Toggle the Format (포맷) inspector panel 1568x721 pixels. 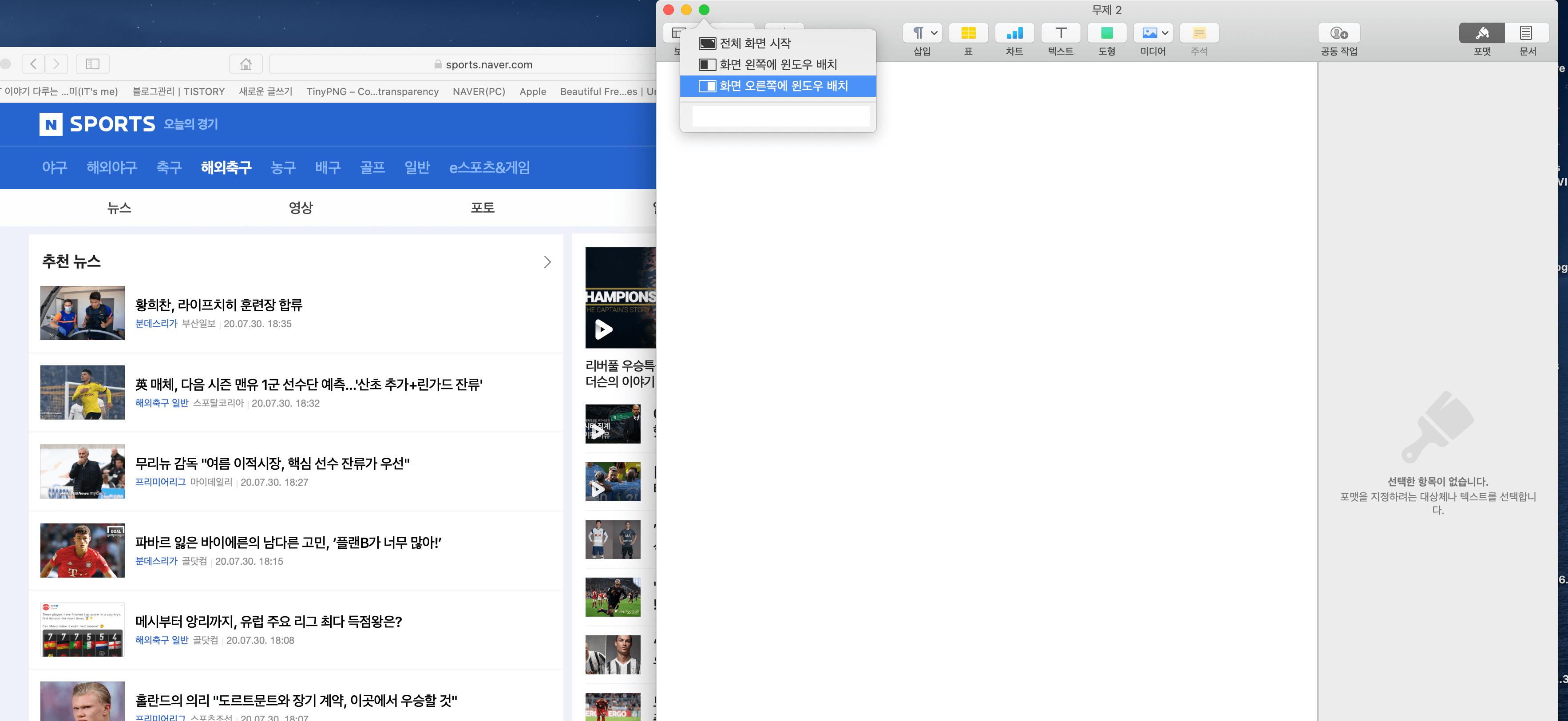1481,33
